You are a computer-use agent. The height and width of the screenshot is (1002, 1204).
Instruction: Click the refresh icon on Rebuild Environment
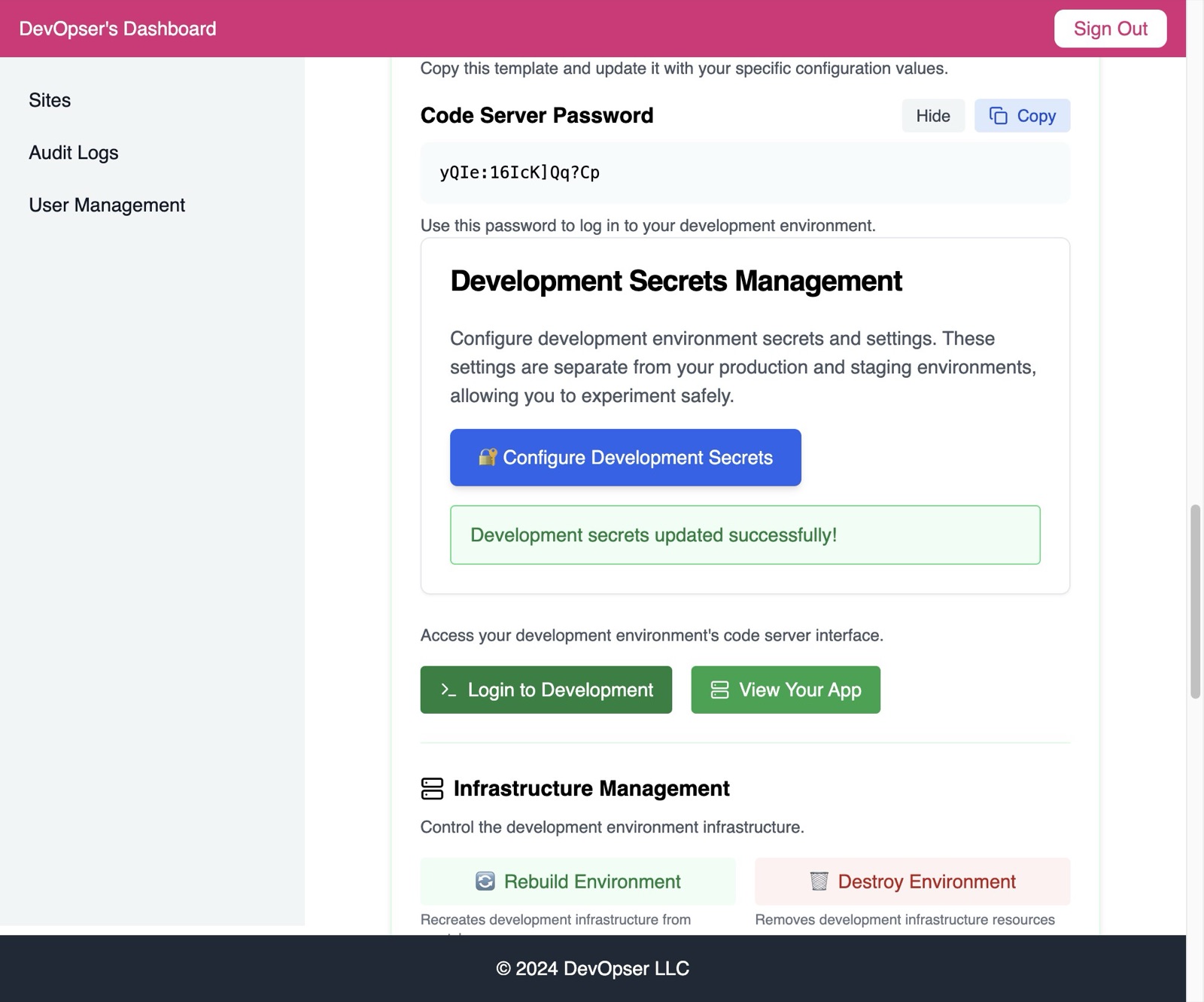(x=485, y=881)
